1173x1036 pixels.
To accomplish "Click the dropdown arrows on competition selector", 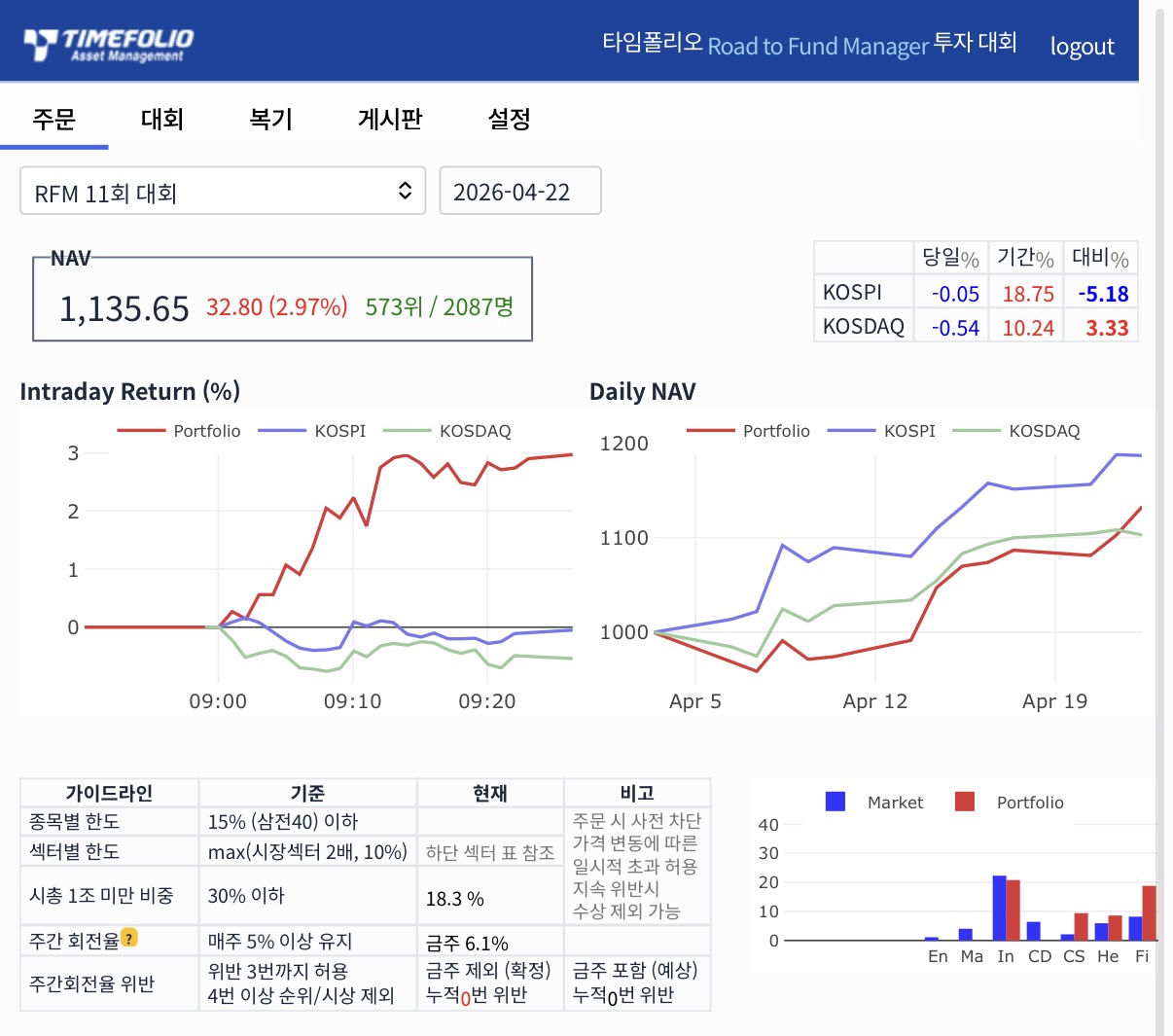I will coord(405,191).
